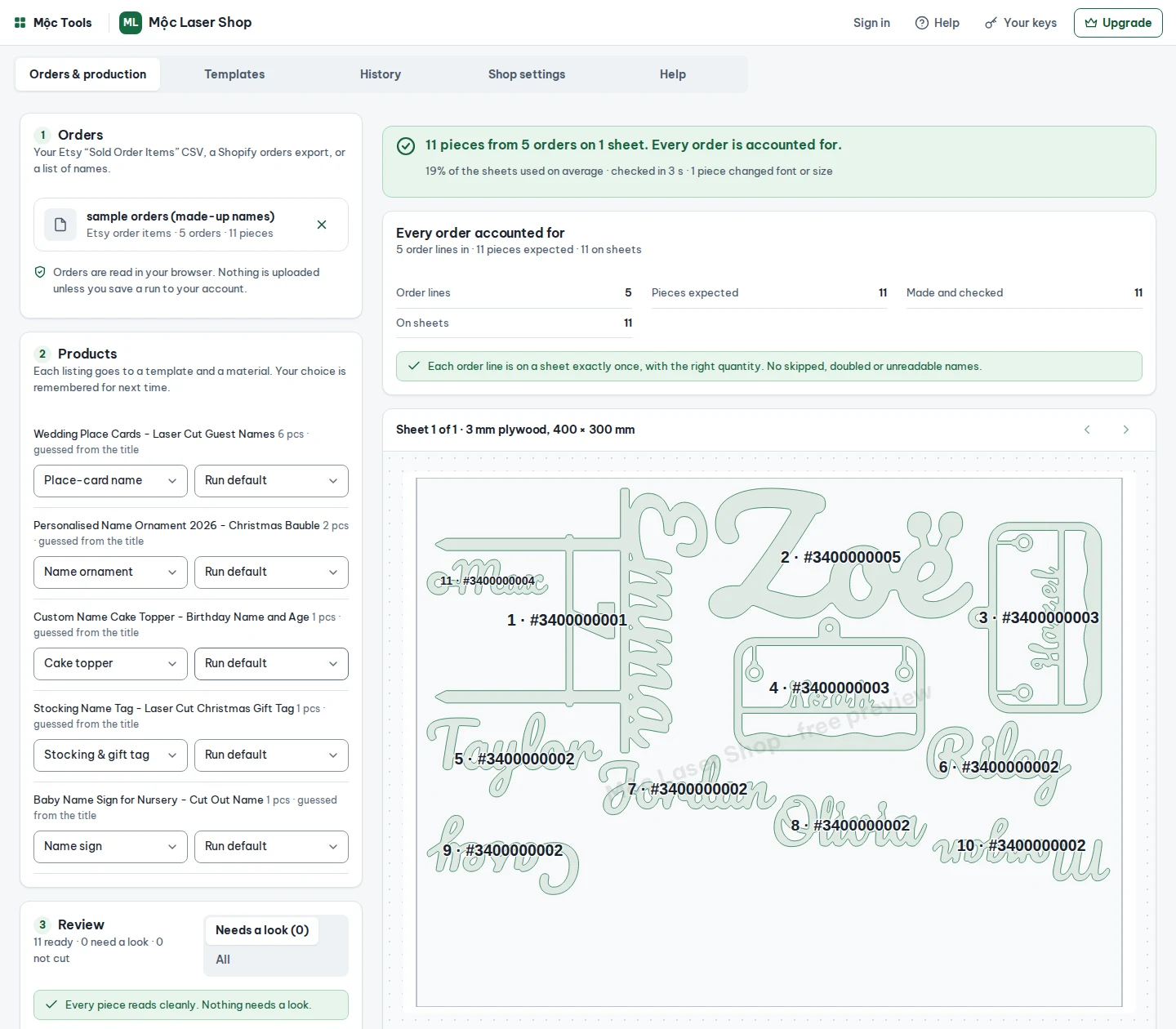Click the Every order accounted for heading
The height and width of the screenshot is (1029, 1176).
click(480, 233)
